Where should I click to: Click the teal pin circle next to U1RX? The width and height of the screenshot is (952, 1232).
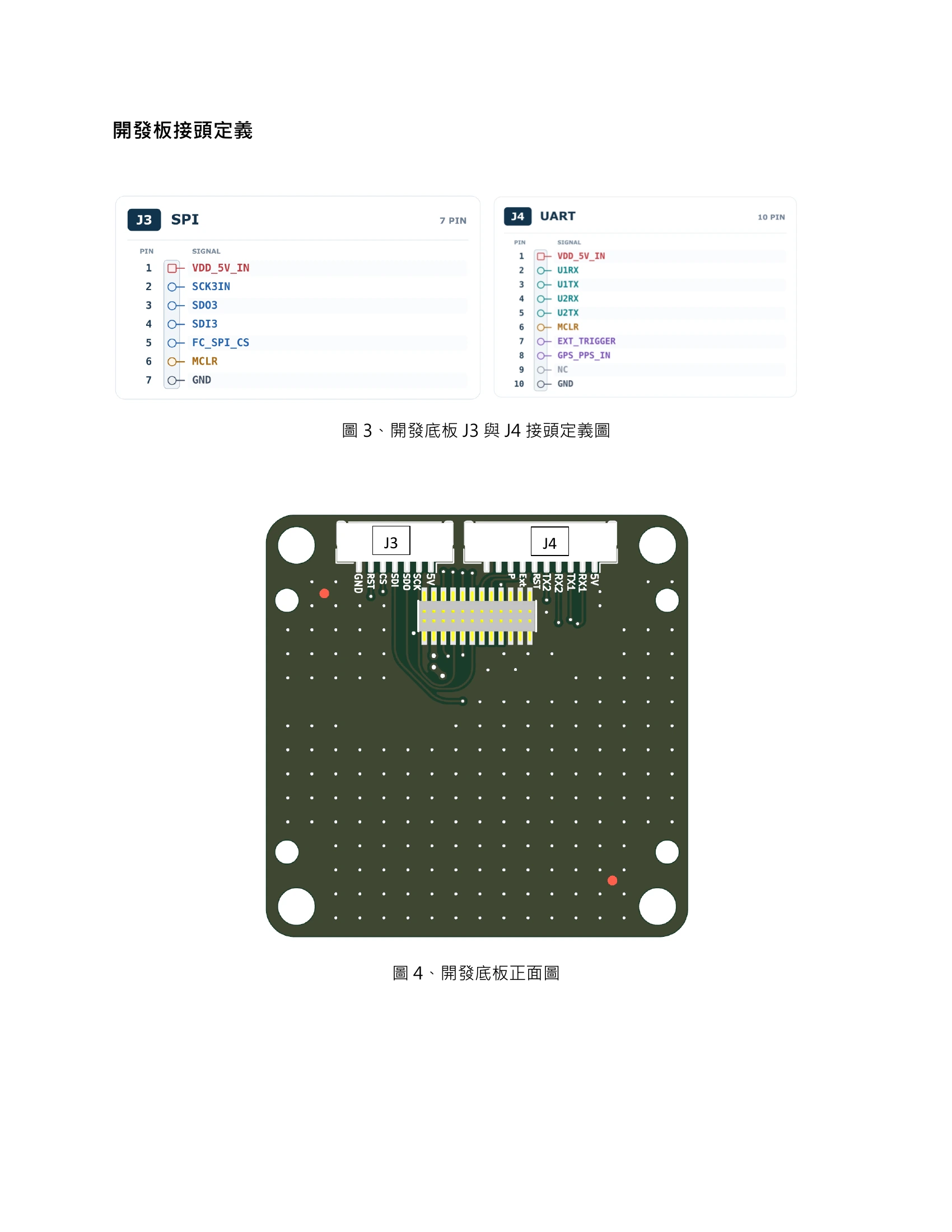pos(540,271)
